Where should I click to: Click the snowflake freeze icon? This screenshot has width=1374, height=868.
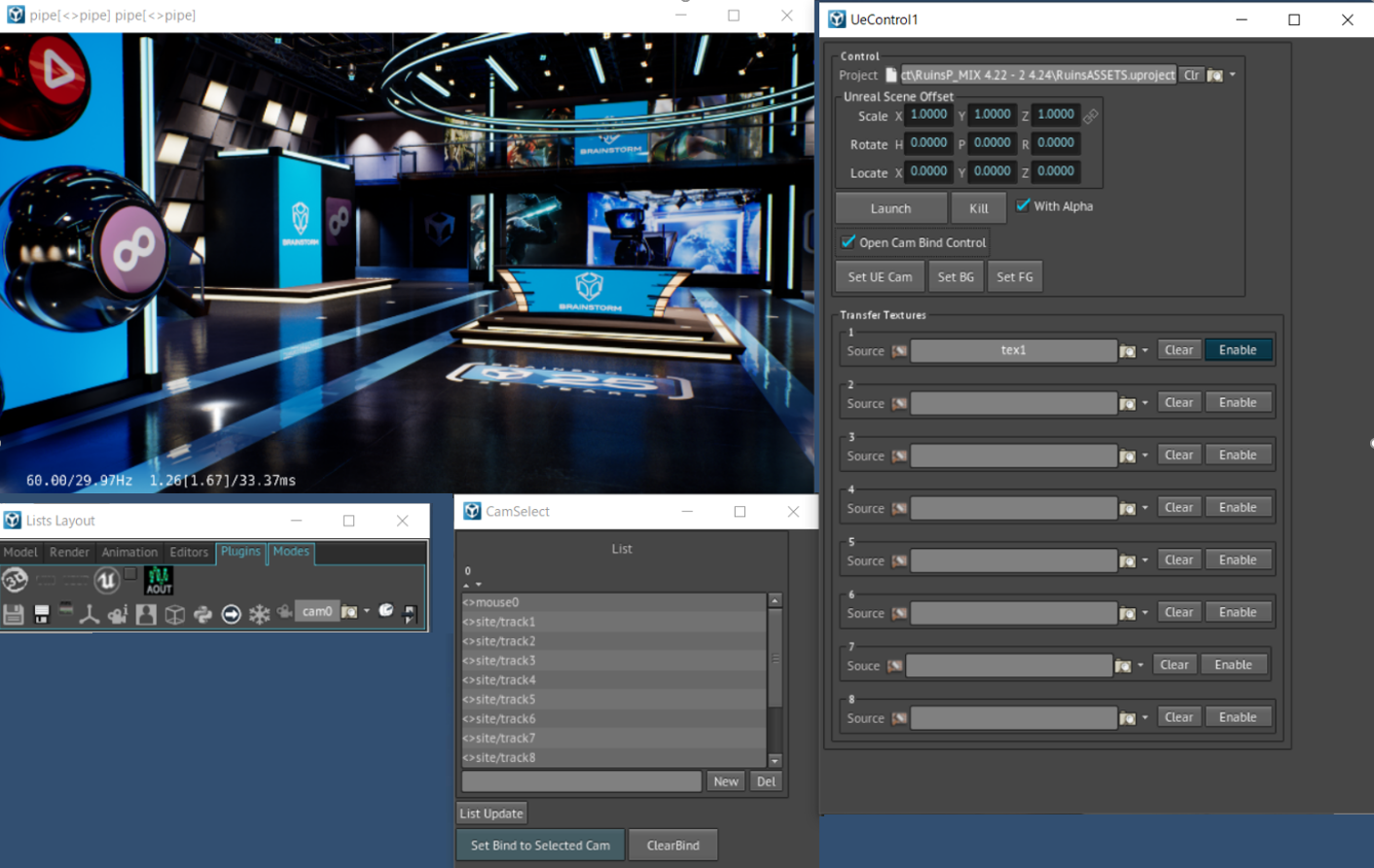point(259,614)
